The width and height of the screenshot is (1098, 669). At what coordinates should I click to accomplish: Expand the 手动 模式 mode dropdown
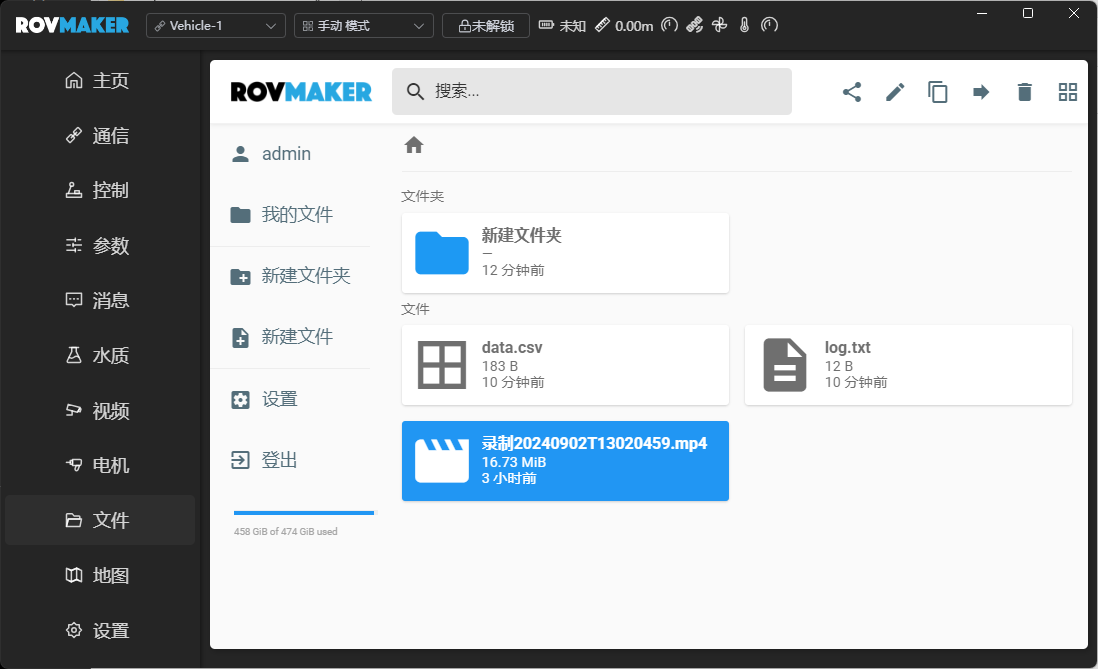(364, 25)
